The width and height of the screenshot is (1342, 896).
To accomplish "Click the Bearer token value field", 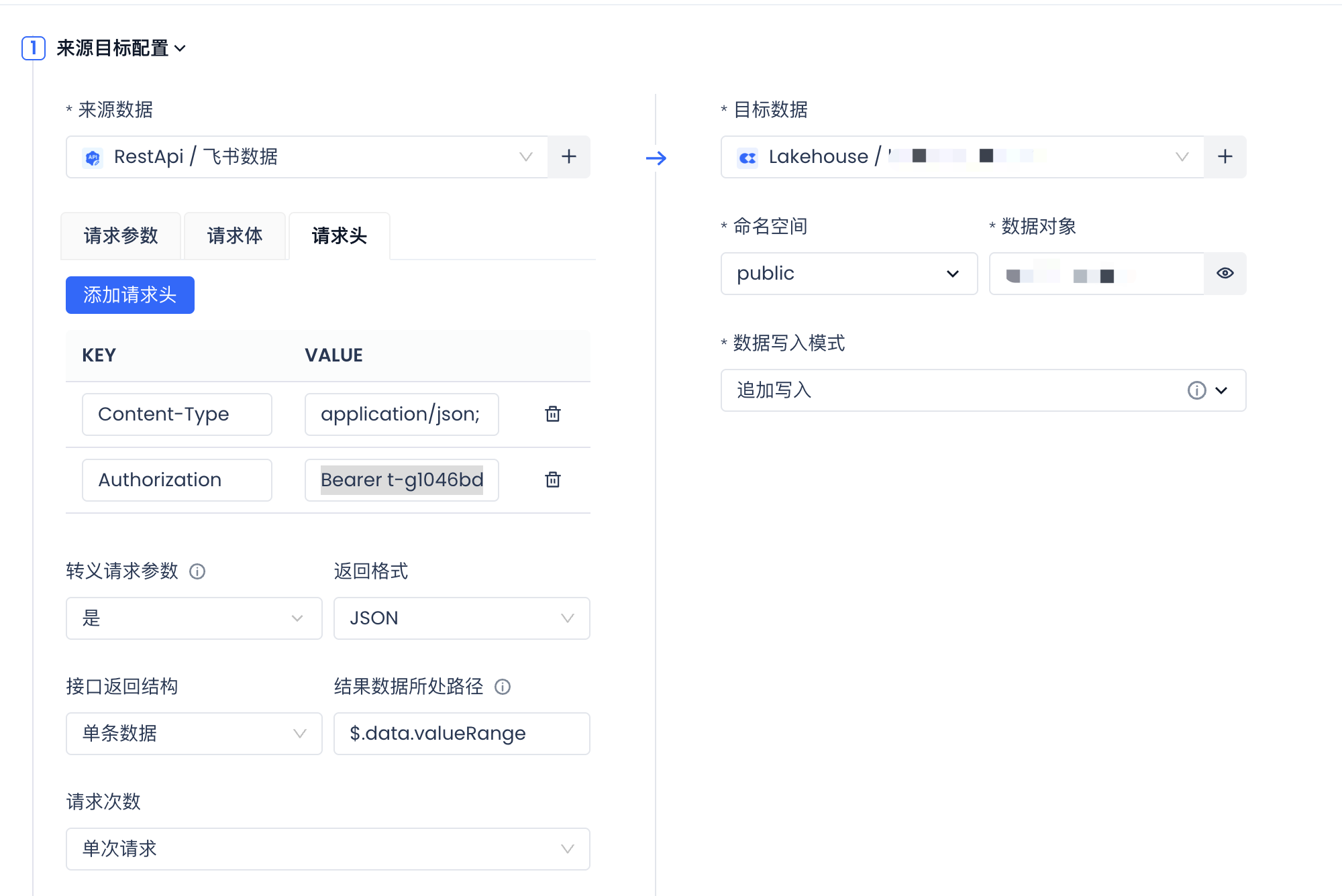I will [401, 480].
